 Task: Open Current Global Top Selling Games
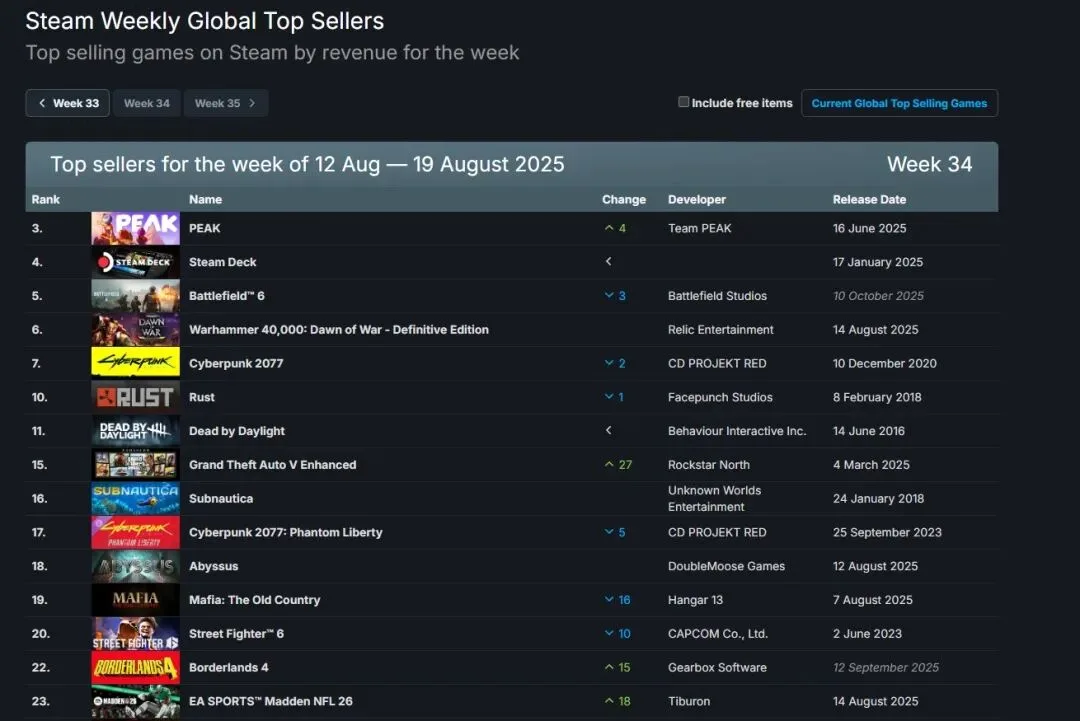pyautogui.click(x=899, y=103)
